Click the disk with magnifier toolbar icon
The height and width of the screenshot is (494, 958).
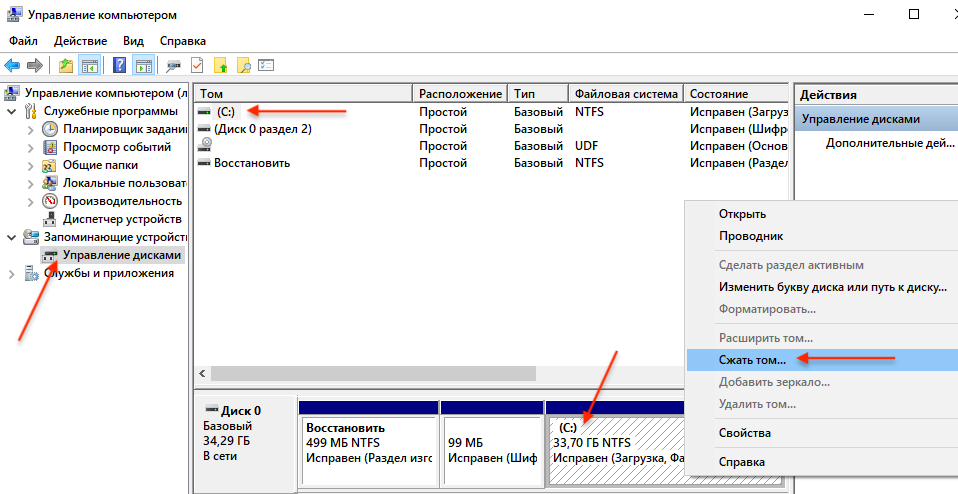(x=174, y=65)
